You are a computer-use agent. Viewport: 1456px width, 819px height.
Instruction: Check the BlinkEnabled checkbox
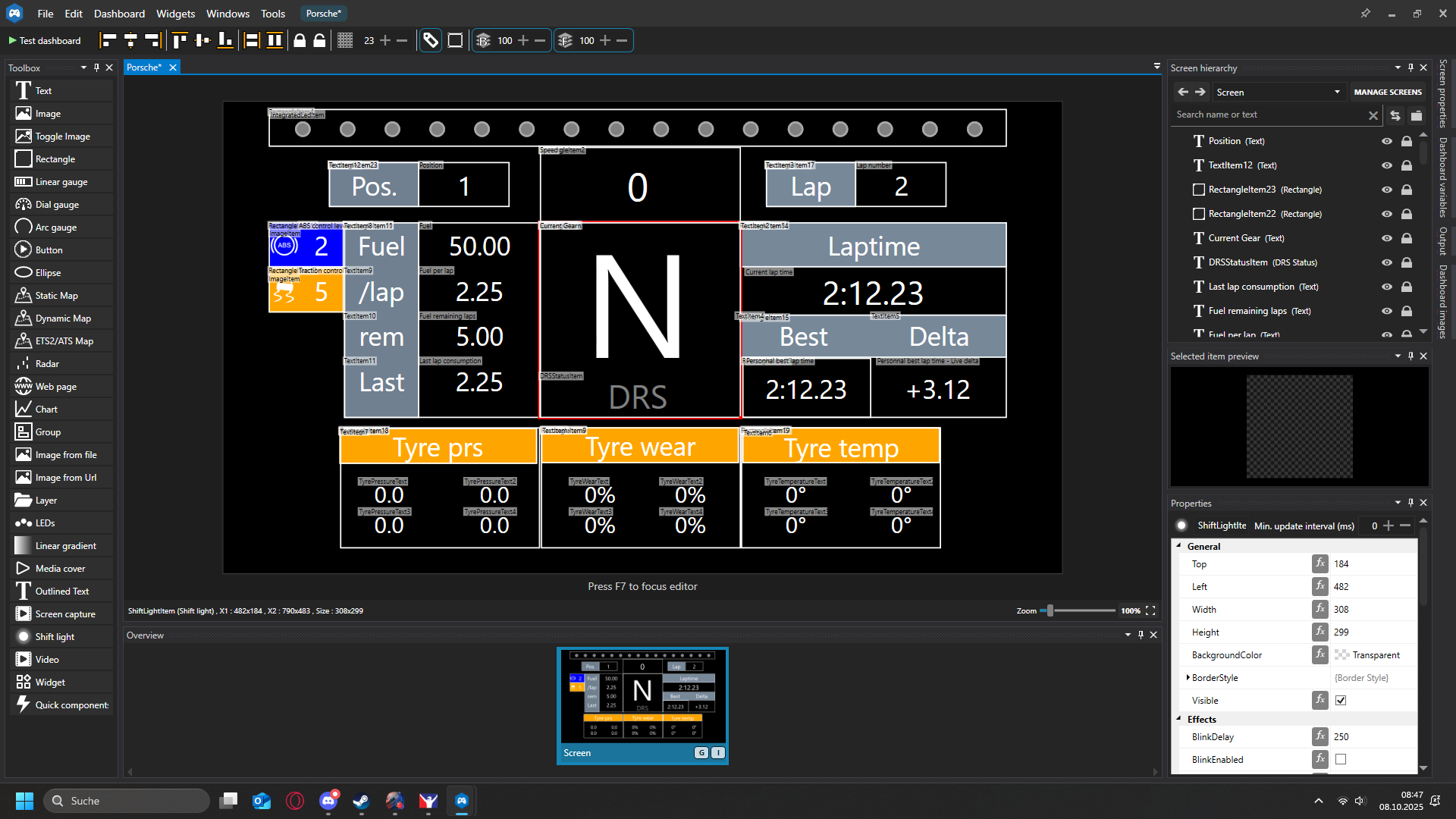click(1341, 759)
